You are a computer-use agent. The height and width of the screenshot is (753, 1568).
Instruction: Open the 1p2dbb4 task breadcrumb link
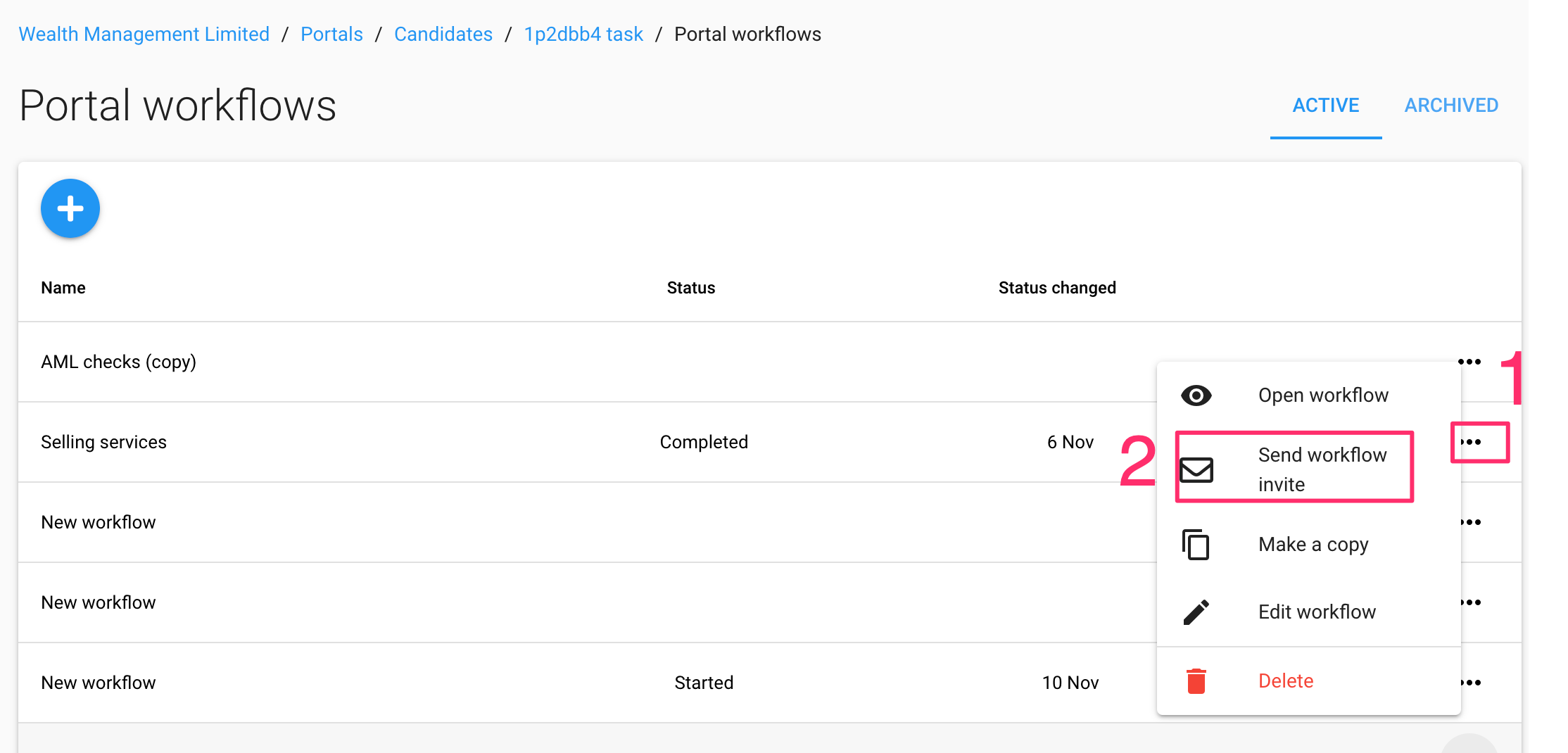click(583, 34)
